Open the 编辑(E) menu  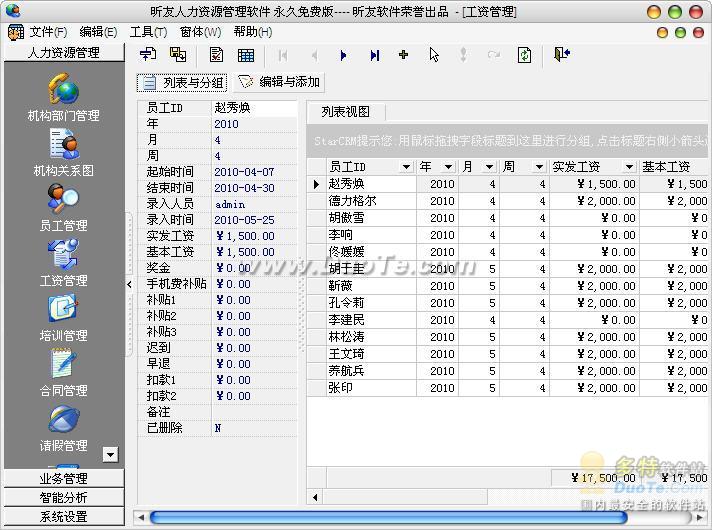(x=98, y=32)
